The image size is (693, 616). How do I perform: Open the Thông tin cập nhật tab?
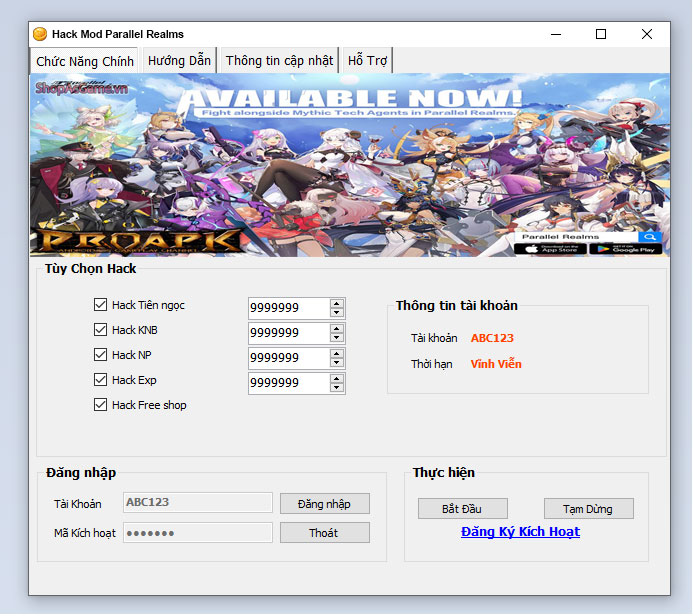279,61
